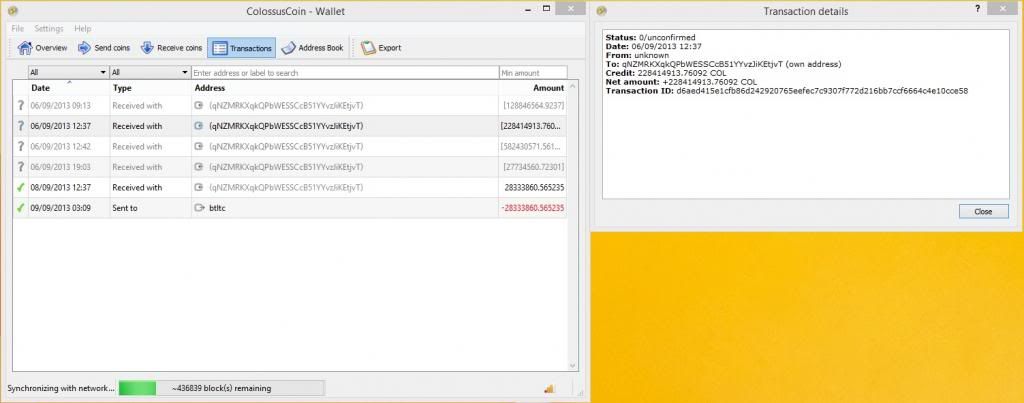The image size is (1024, 403).
Task: Click received icon in the 06/09/2013 12:42 row
Action: (199, 146)
